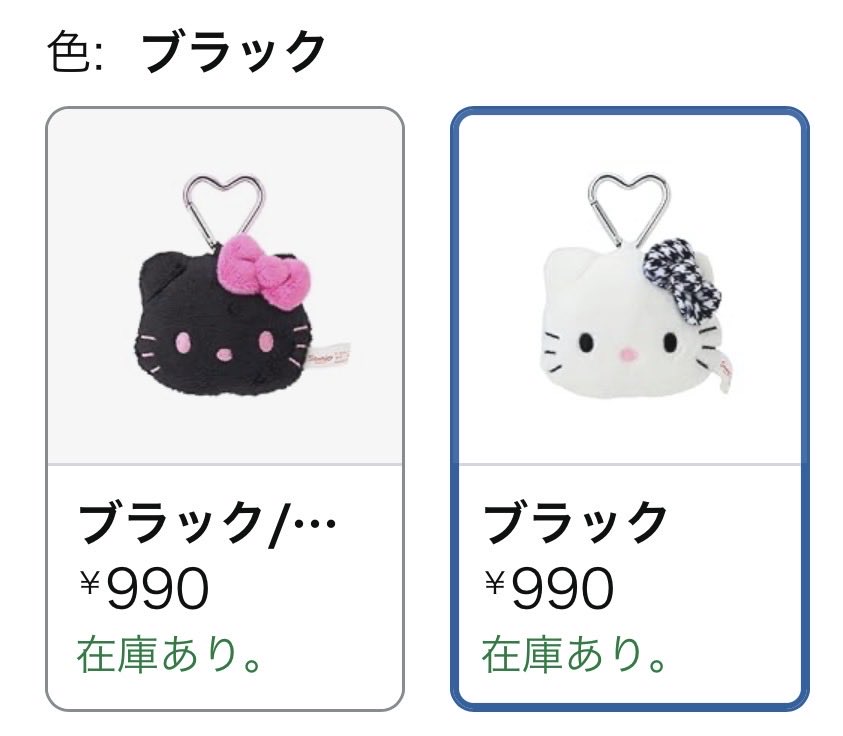Screen dimensions: 843x736
Task: Click the 色: label heading
Action: [x=75, y=51]
